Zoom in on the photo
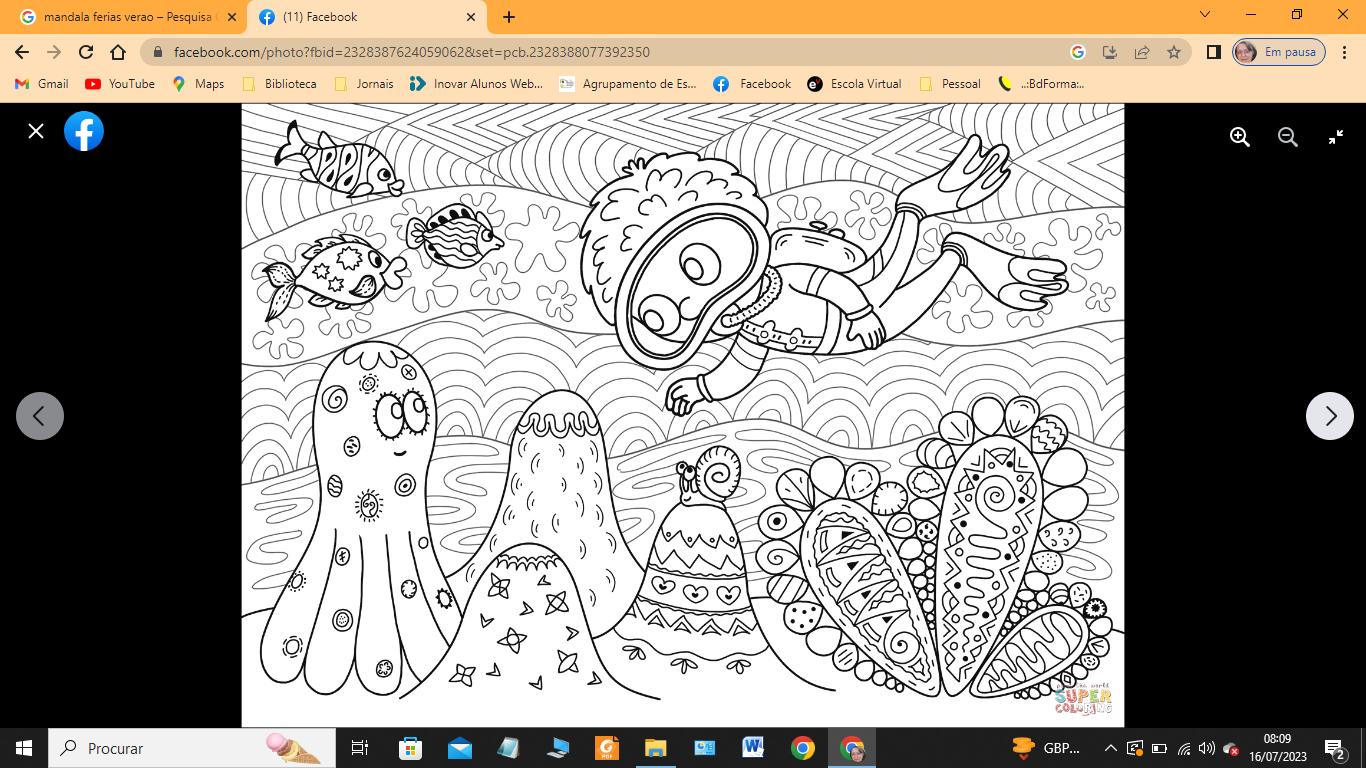1366x768 pixels. click(1240, 137)
